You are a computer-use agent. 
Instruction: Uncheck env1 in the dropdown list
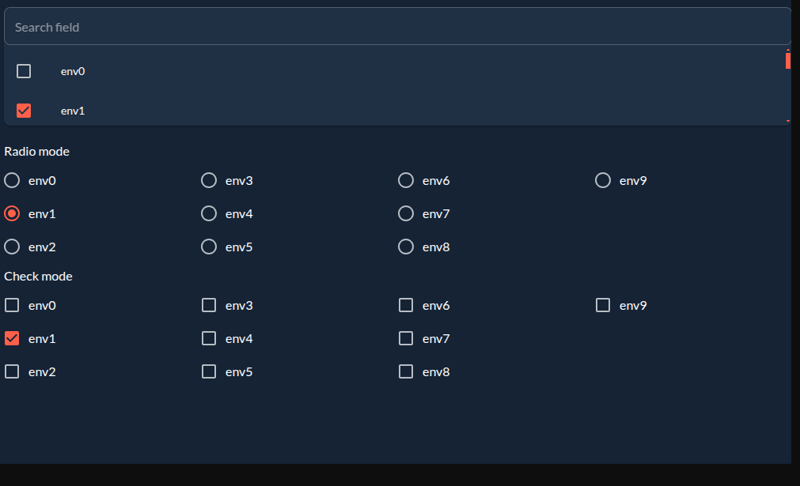tap(24, 111)
